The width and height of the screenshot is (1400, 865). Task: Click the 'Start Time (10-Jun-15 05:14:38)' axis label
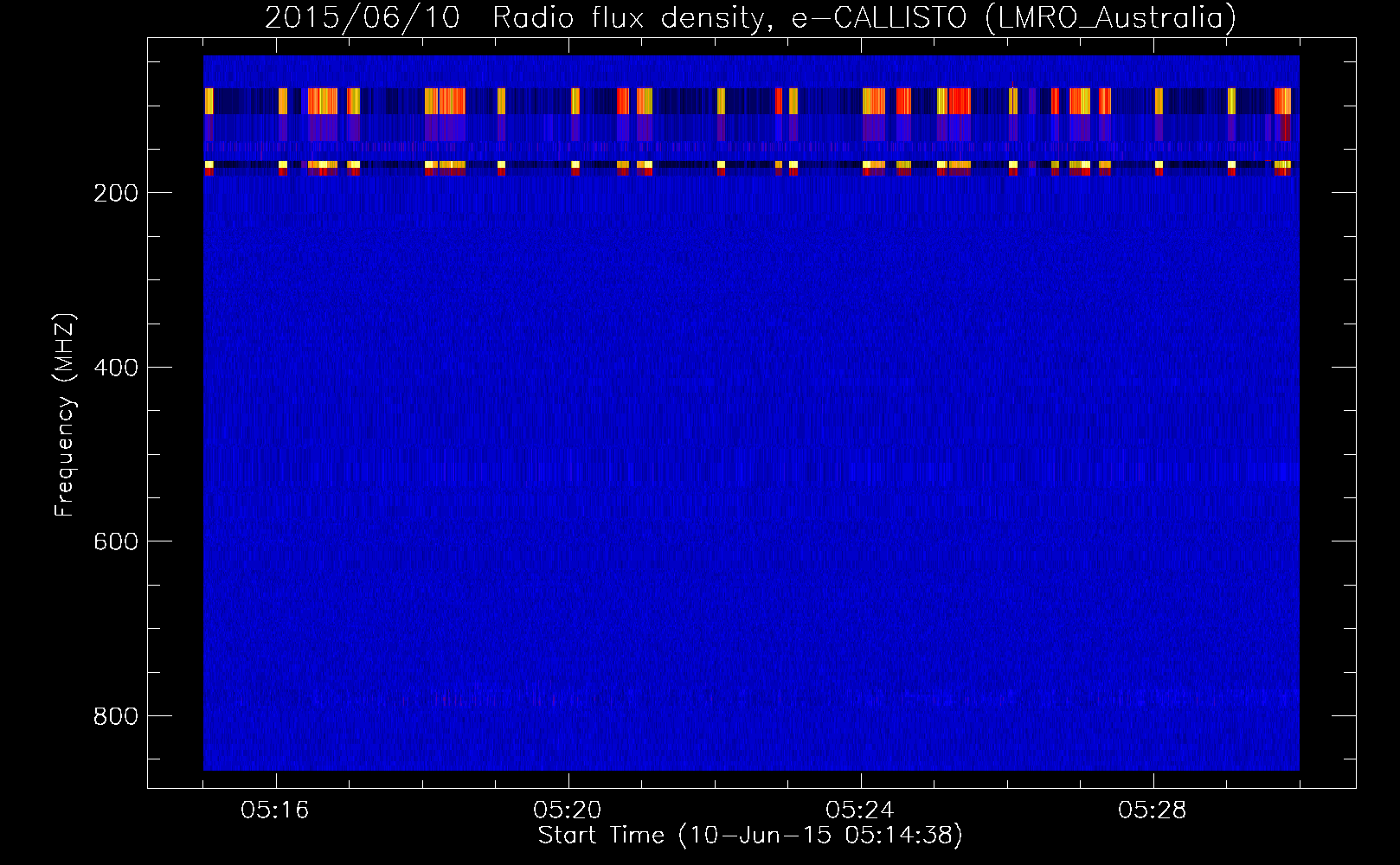[x=750, y=836]
